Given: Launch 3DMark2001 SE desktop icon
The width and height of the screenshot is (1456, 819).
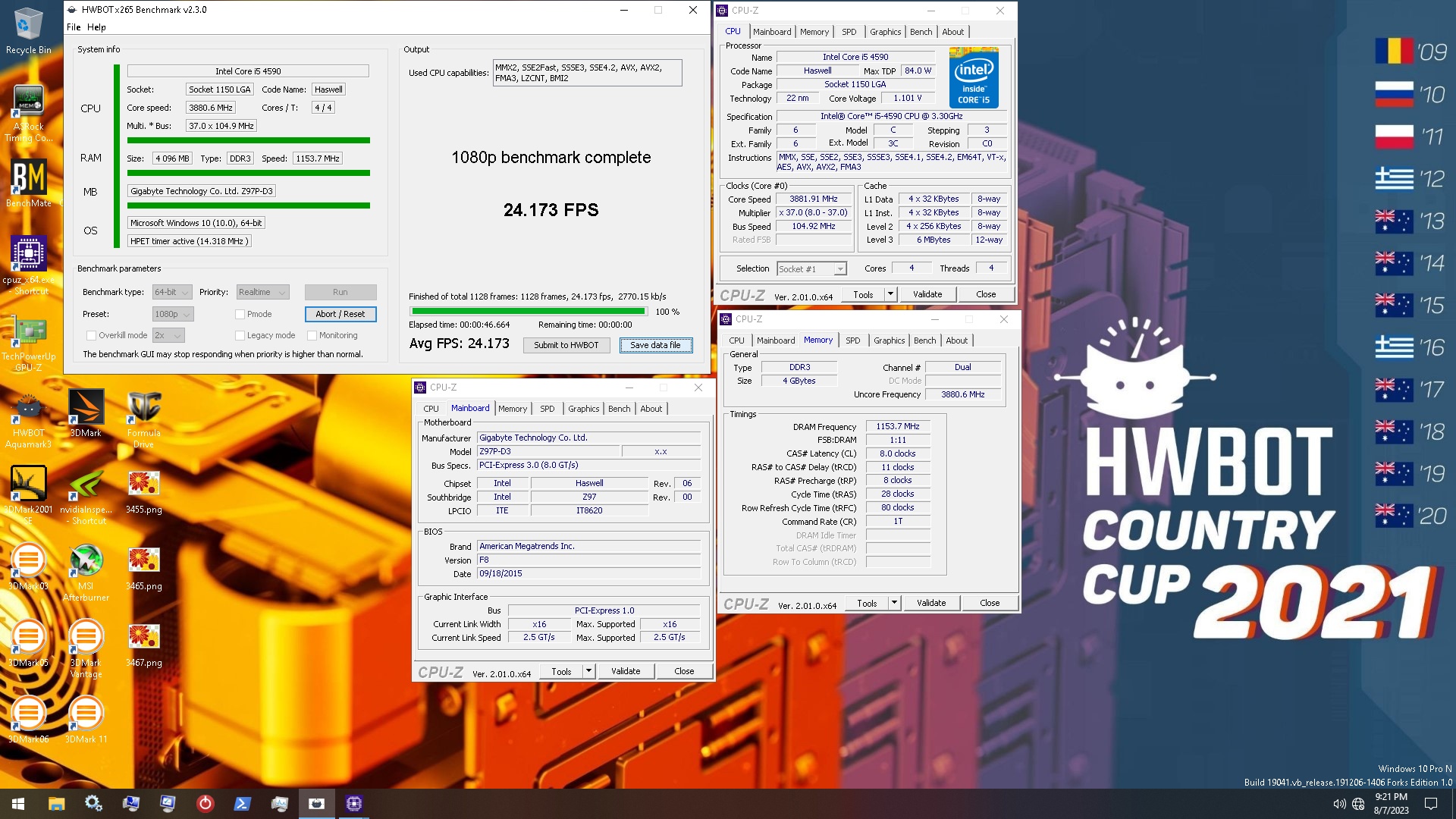Looking at the screenshot, I should click(28, 495).
